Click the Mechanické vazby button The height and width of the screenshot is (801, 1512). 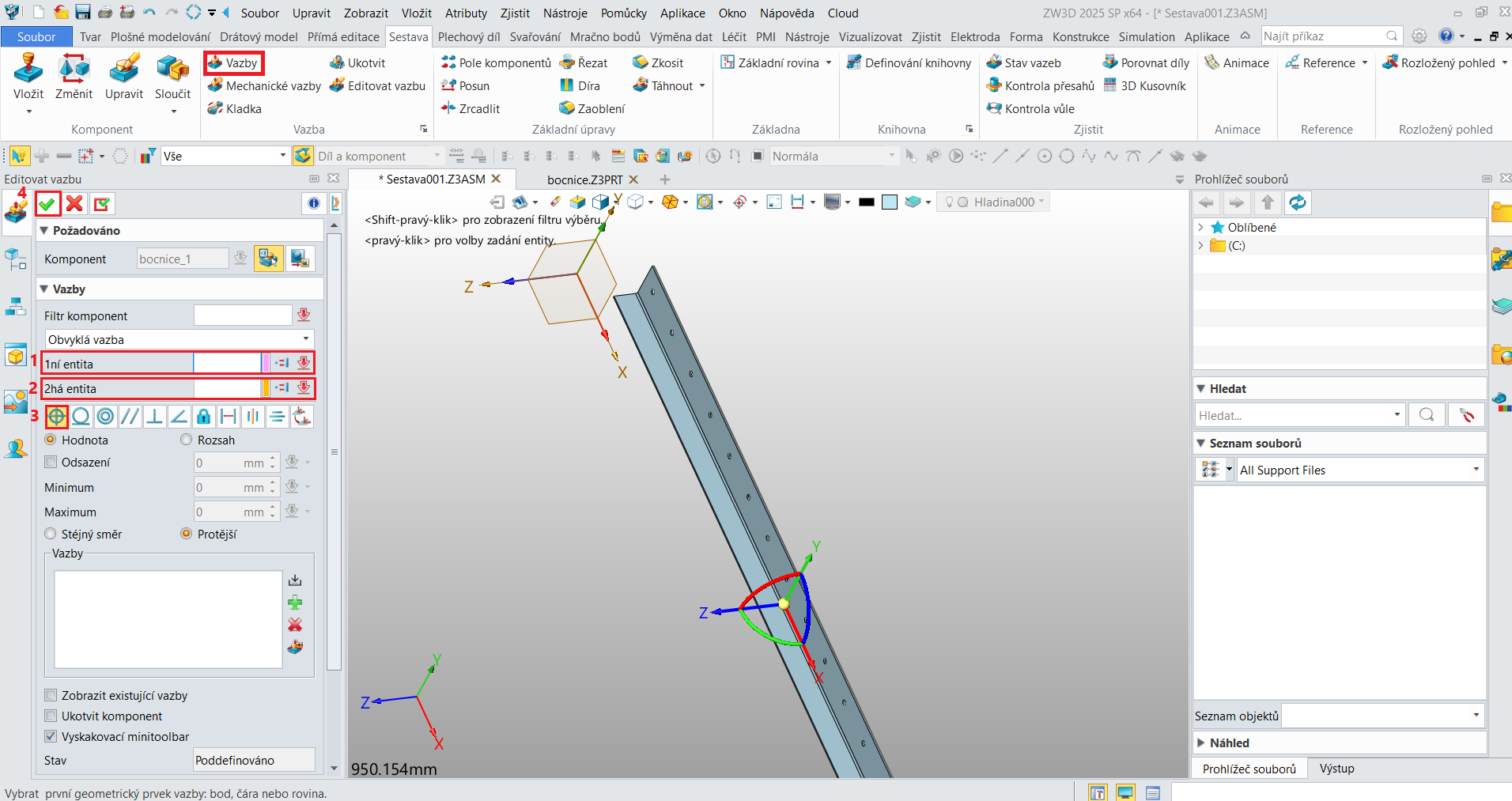pyautogui.click(x=264, y=86)
